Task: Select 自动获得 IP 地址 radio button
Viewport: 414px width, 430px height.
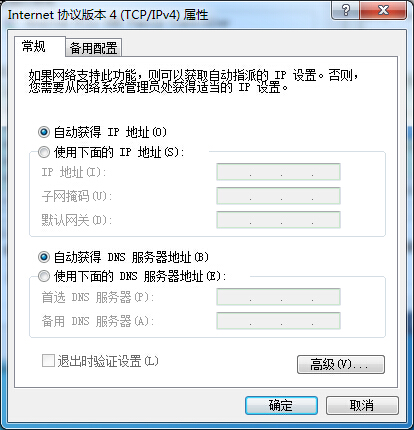Action: point(44,132)
